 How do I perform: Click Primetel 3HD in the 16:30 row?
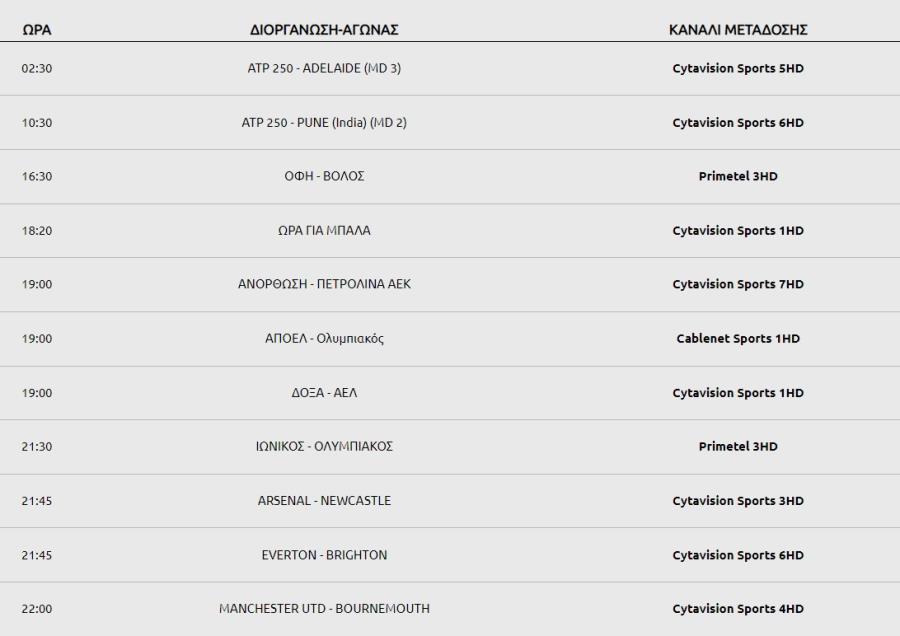pos(738,176)
